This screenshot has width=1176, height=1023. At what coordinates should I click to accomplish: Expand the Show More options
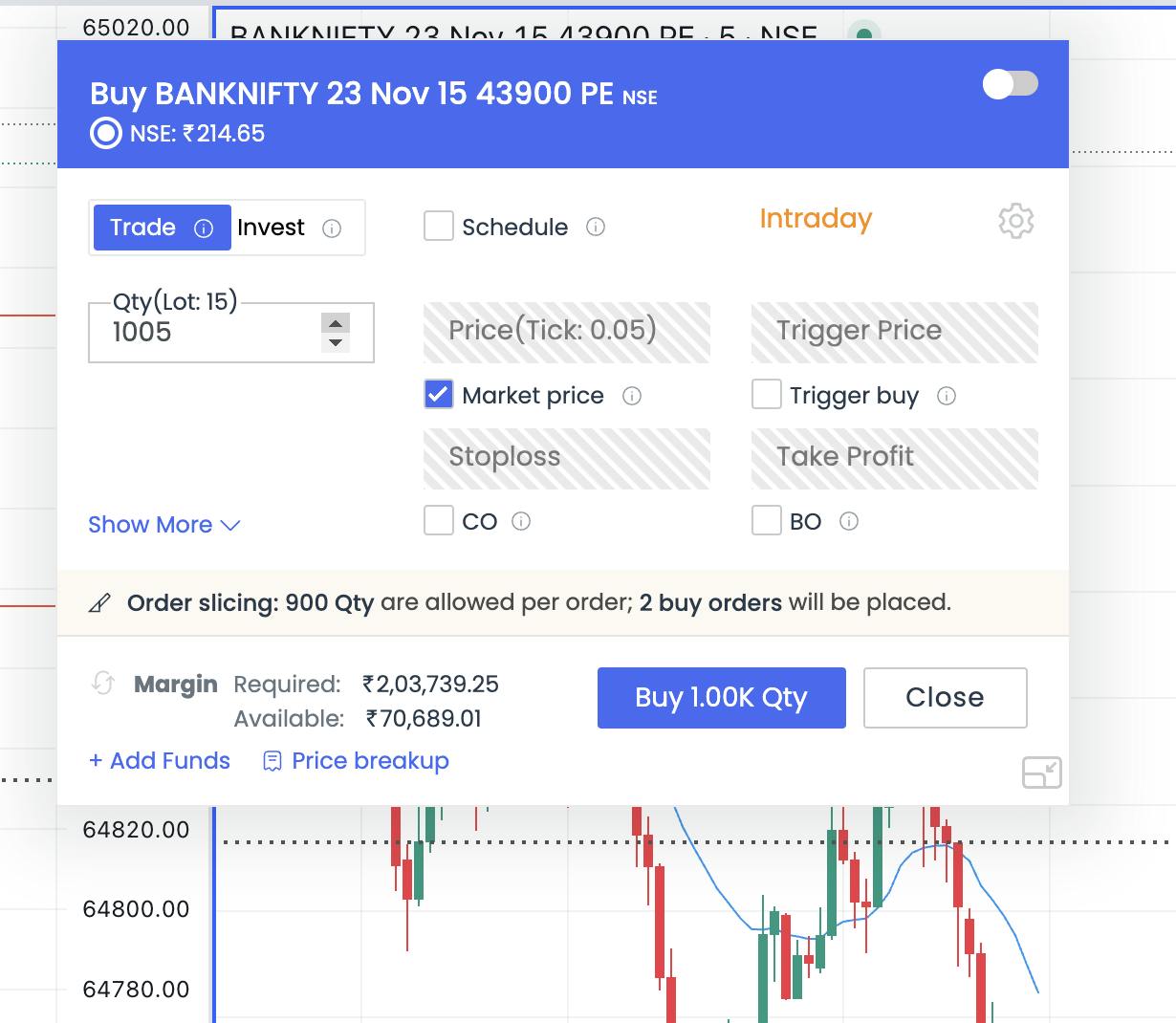(163, 525)
